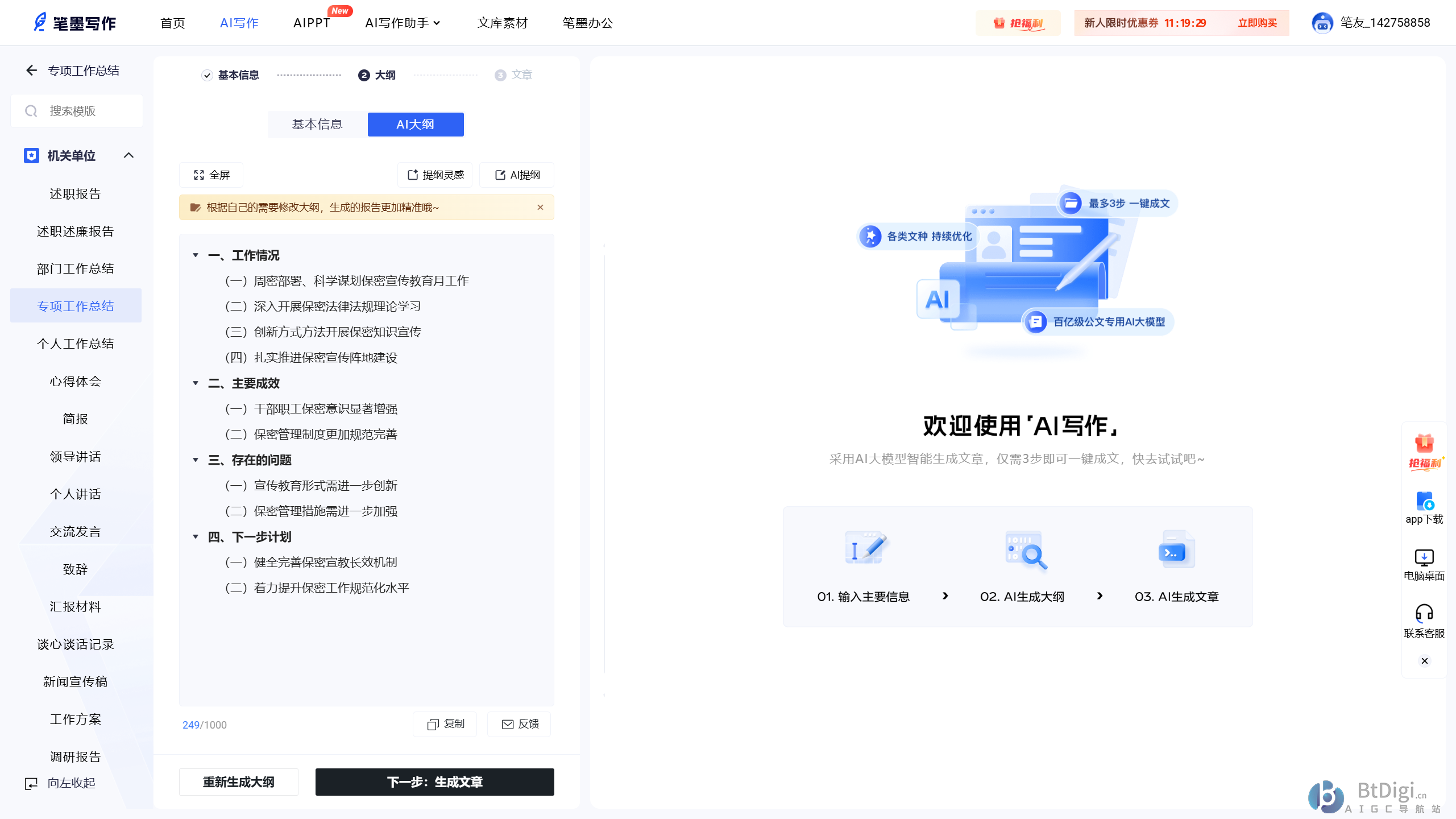Collapse the 机关单位 category
The width and height of the screenshot is (1456, 819).
[x=129, y=155]
